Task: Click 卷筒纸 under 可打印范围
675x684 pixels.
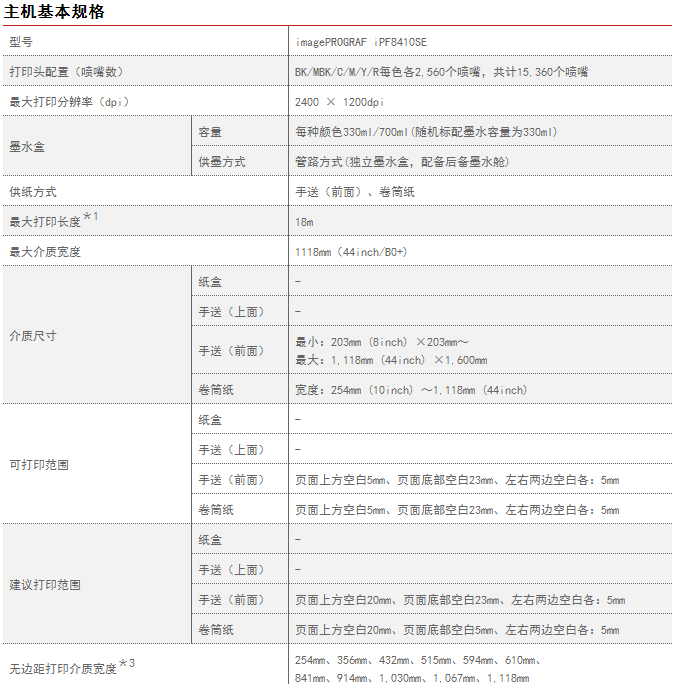Action: coord(216,510)
